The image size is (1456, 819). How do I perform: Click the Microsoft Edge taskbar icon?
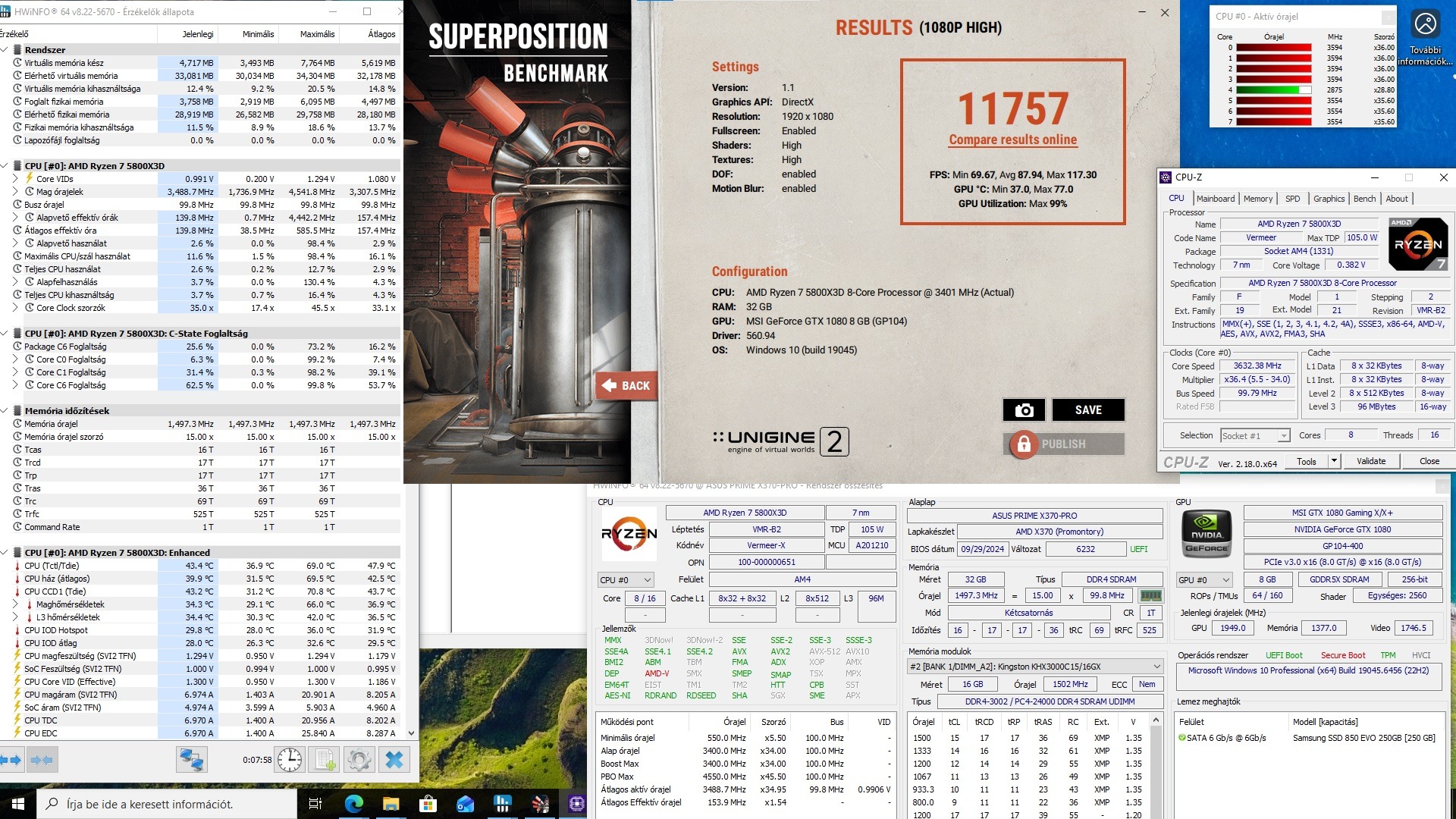pos(353,804)
